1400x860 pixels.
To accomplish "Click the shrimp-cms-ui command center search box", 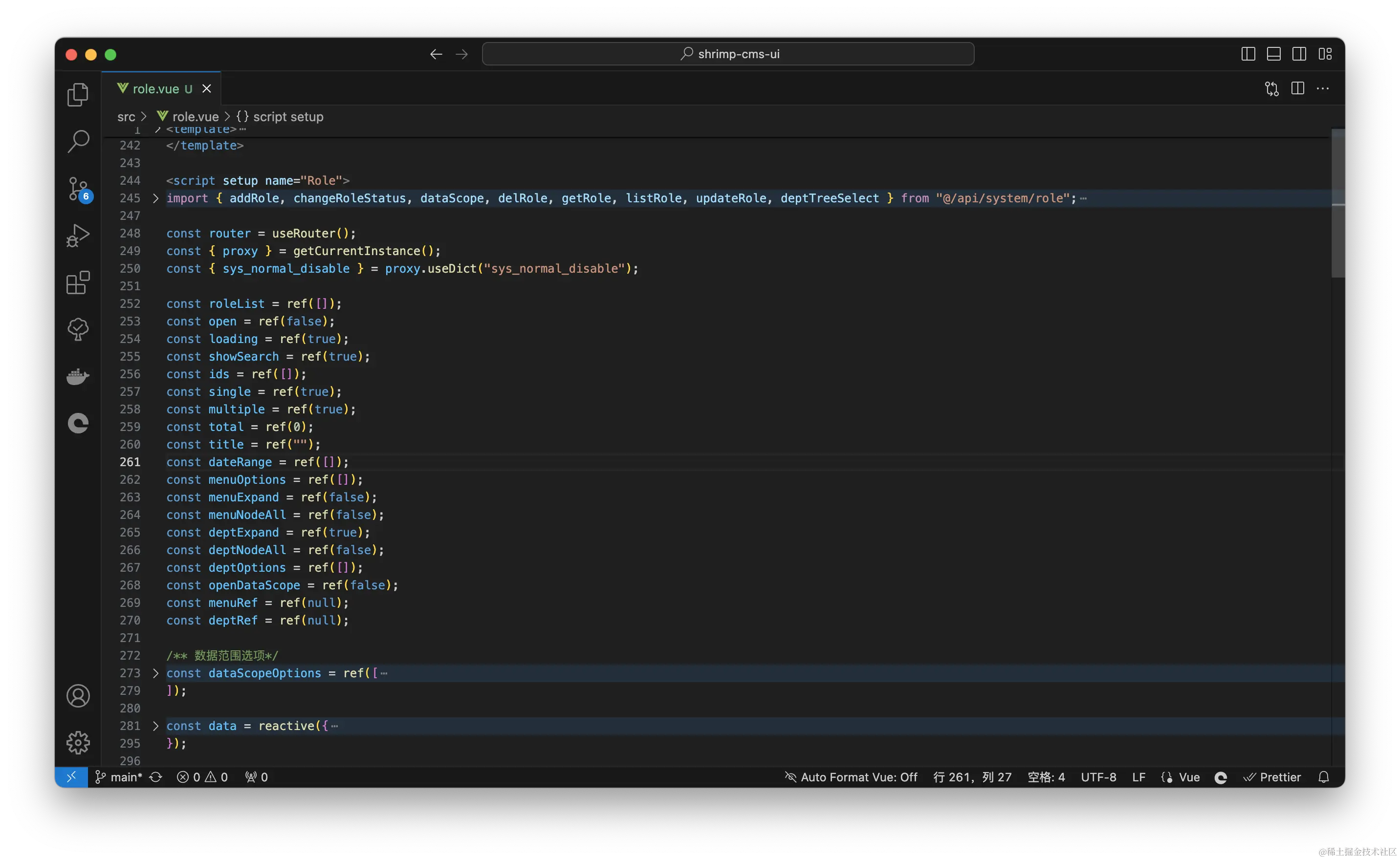I will click(x=727, y=54).
